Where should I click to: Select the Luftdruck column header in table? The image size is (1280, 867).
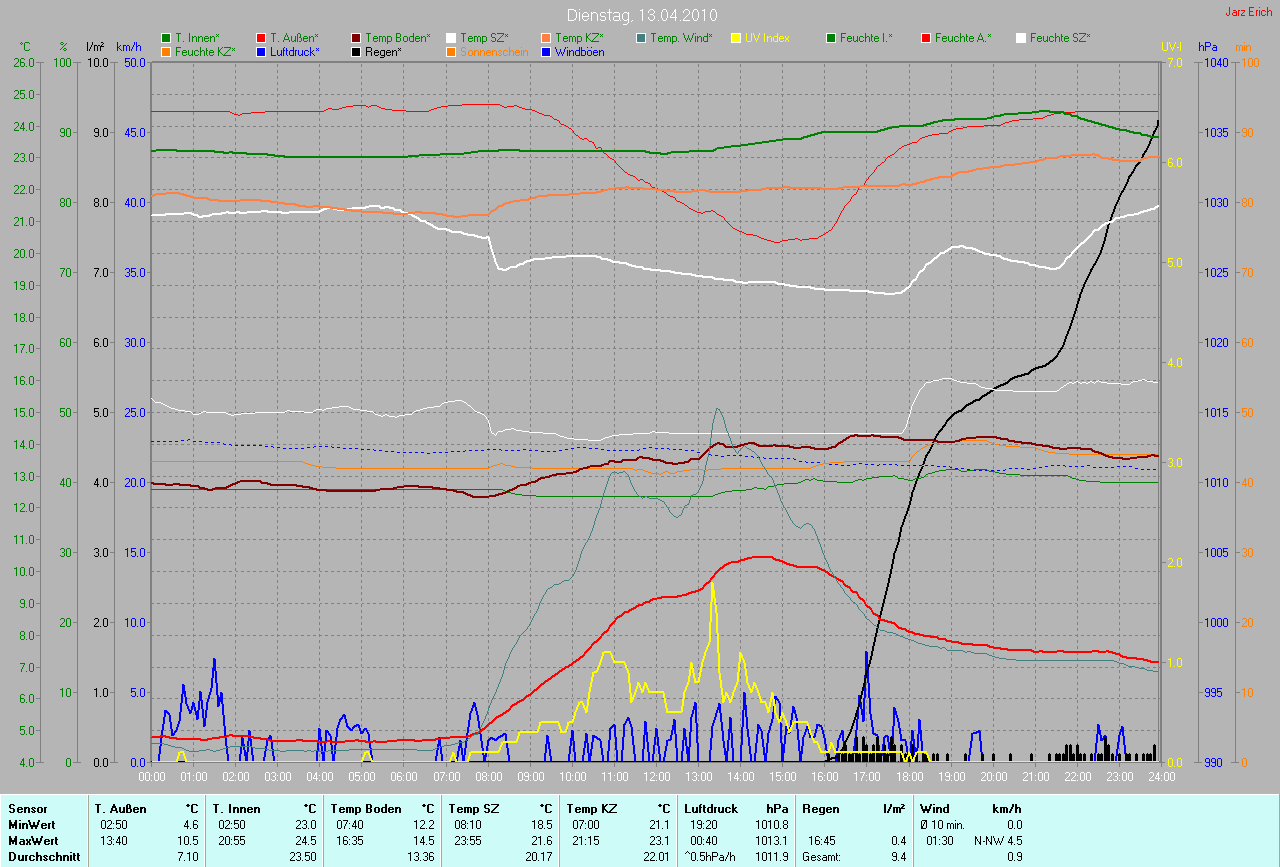point(712,808)
